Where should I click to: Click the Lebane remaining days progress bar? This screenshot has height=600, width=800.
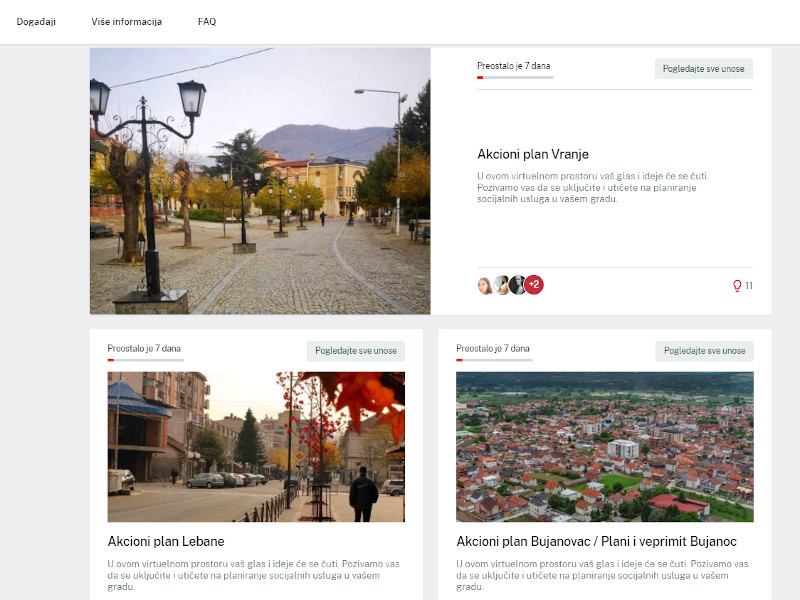click(145, 360)
